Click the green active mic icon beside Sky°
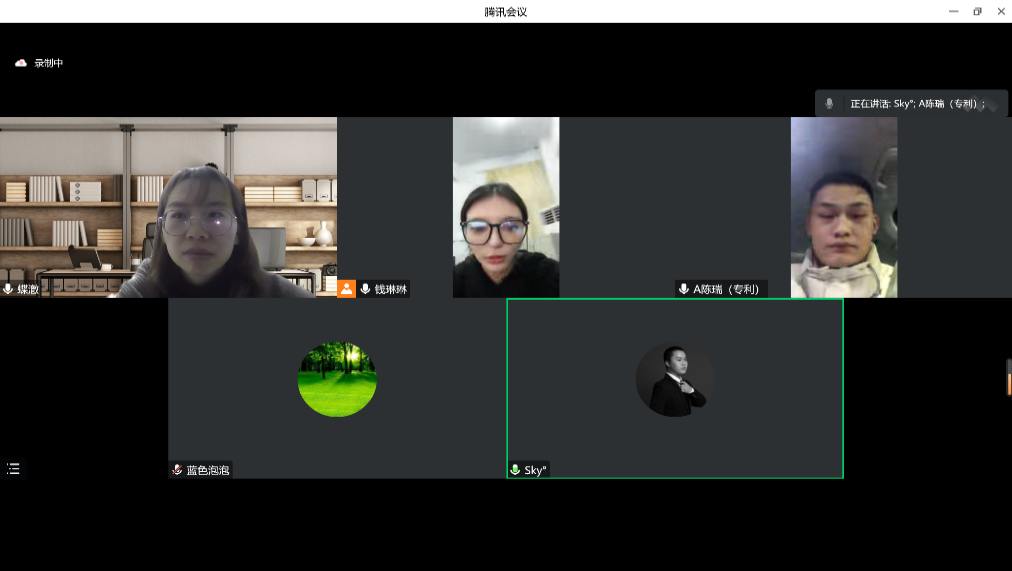This screenshot has height=571, width=1012. click(515, 470)
